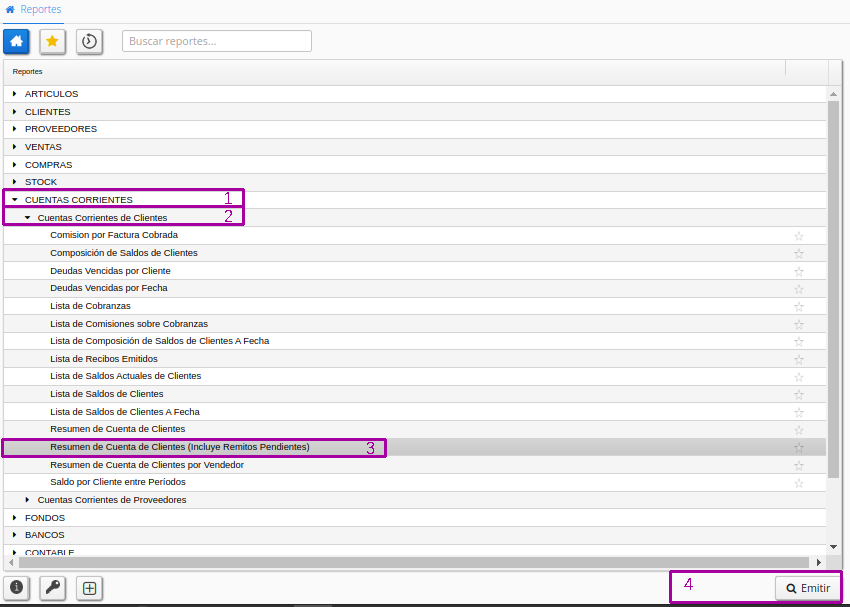Switch to the Reportes tab
The image size is (850, 607).
[34, 10]
